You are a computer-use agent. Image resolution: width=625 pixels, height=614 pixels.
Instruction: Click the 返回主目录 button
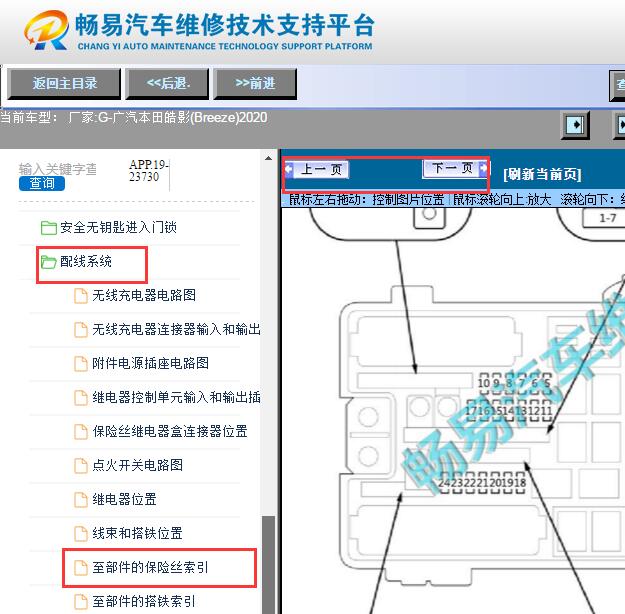pyautogui.click(x=64, y=83)
